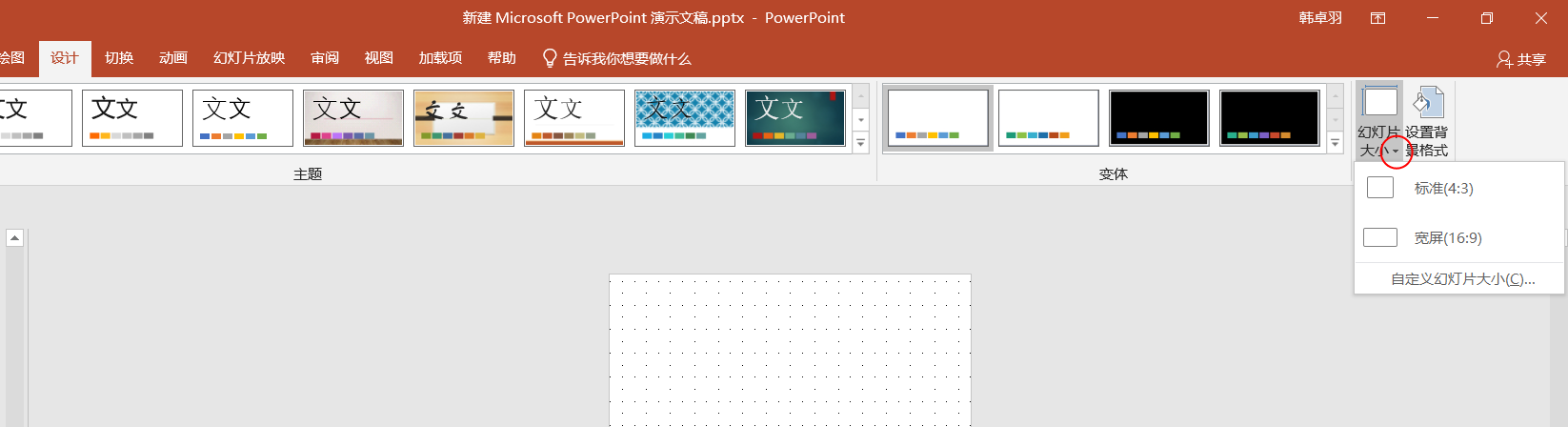This screenshot has width=1568, height=427.
Task: Open the 动画 tab
Action: click(x=173, y=58)
